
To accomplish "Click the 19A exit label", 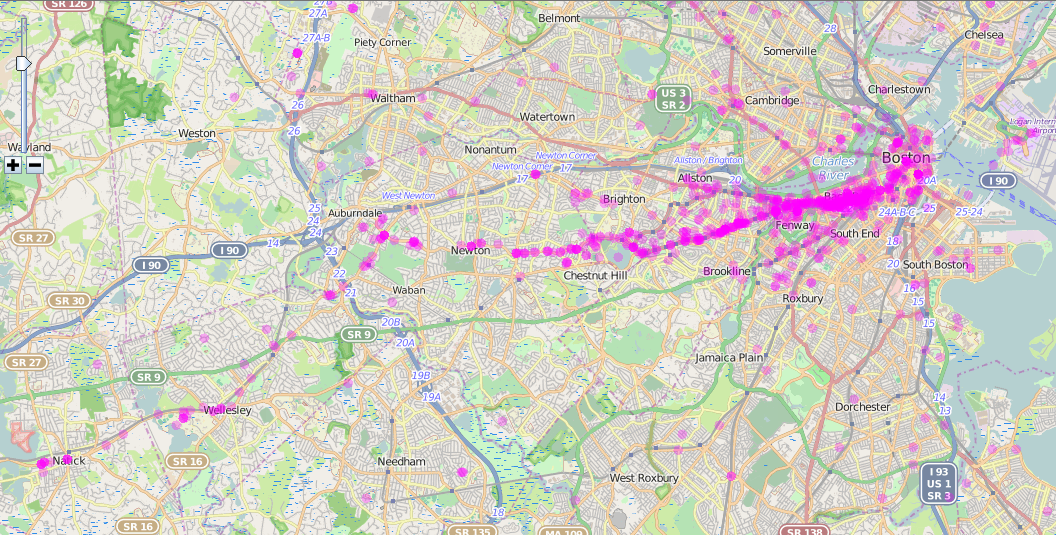I will (431, 397).
